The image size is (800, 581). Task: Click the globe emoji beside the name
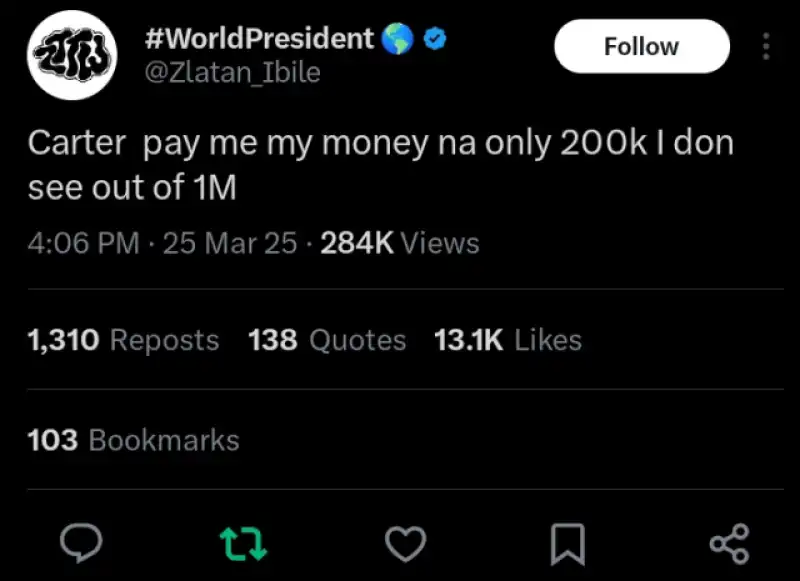pyautogui.click(x=394, y=39)
